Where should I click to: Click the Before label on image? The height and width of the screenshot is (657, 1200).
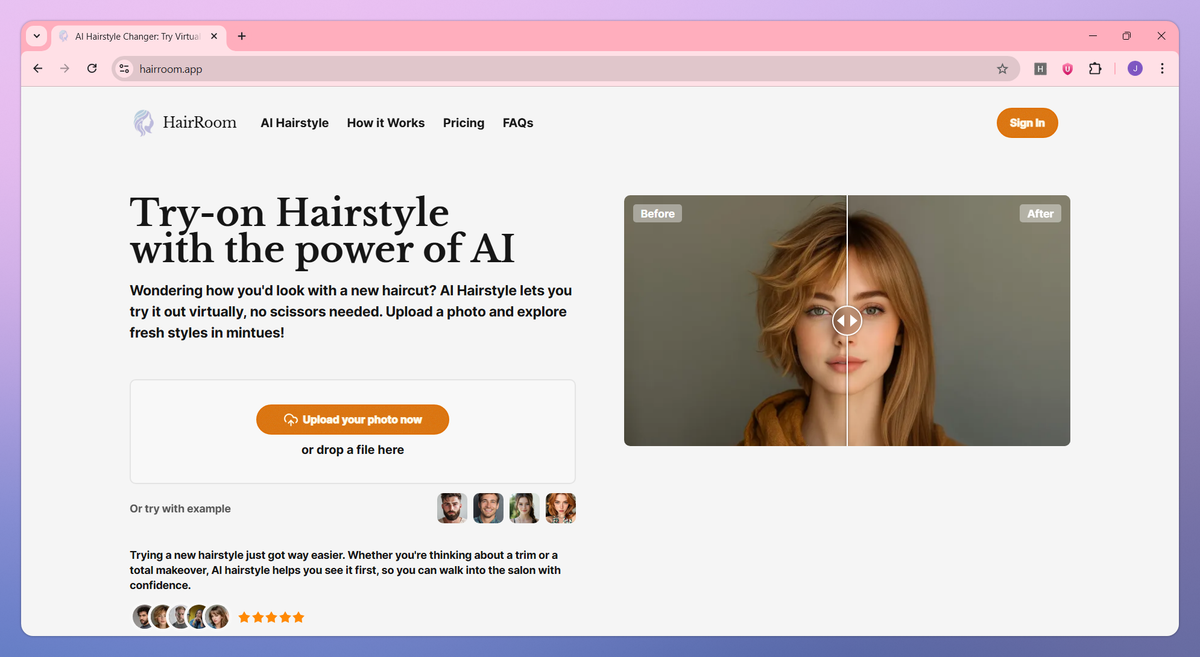tap(657, 213)
